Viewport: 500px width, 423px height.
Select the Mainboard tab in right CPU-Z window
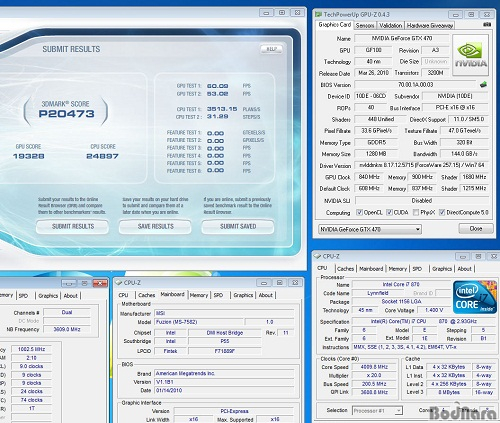tap(371, 269)
